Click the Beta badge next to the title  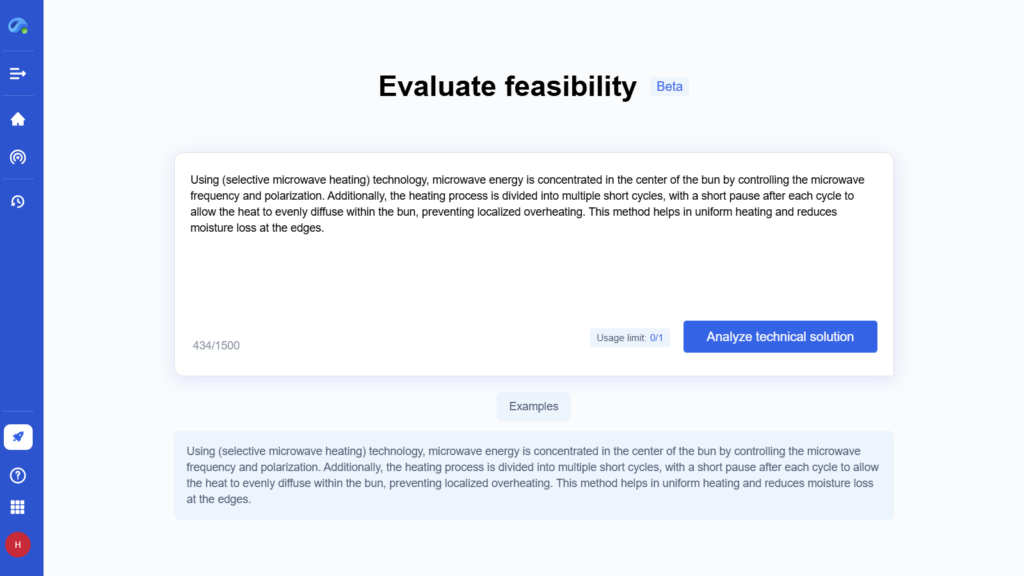669,87
